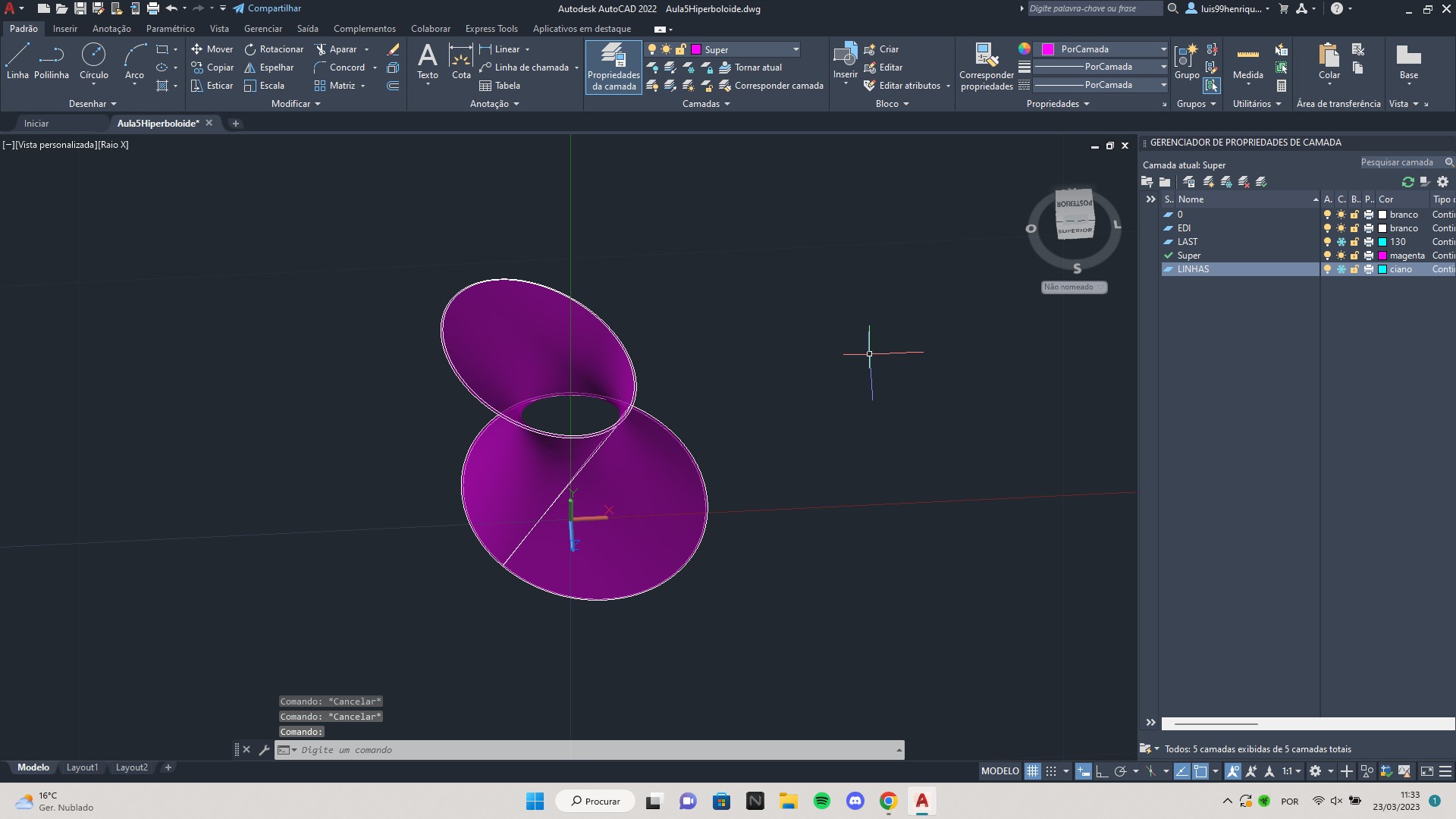The height and width of the screenshot is (819, 1456).
Task: Click Customization menu icon in status bar
Action: [x=1445, y=771]
